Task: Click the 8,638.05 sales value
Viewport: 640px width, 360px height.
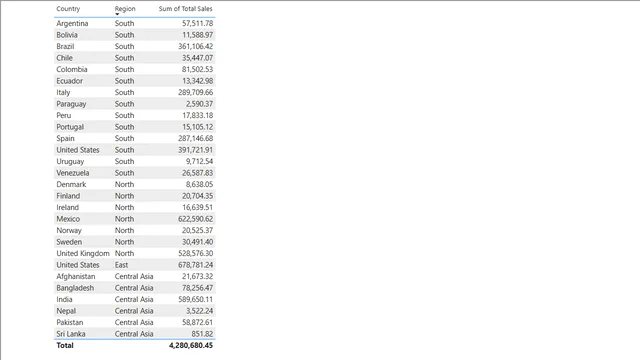Action: point(200,184)
